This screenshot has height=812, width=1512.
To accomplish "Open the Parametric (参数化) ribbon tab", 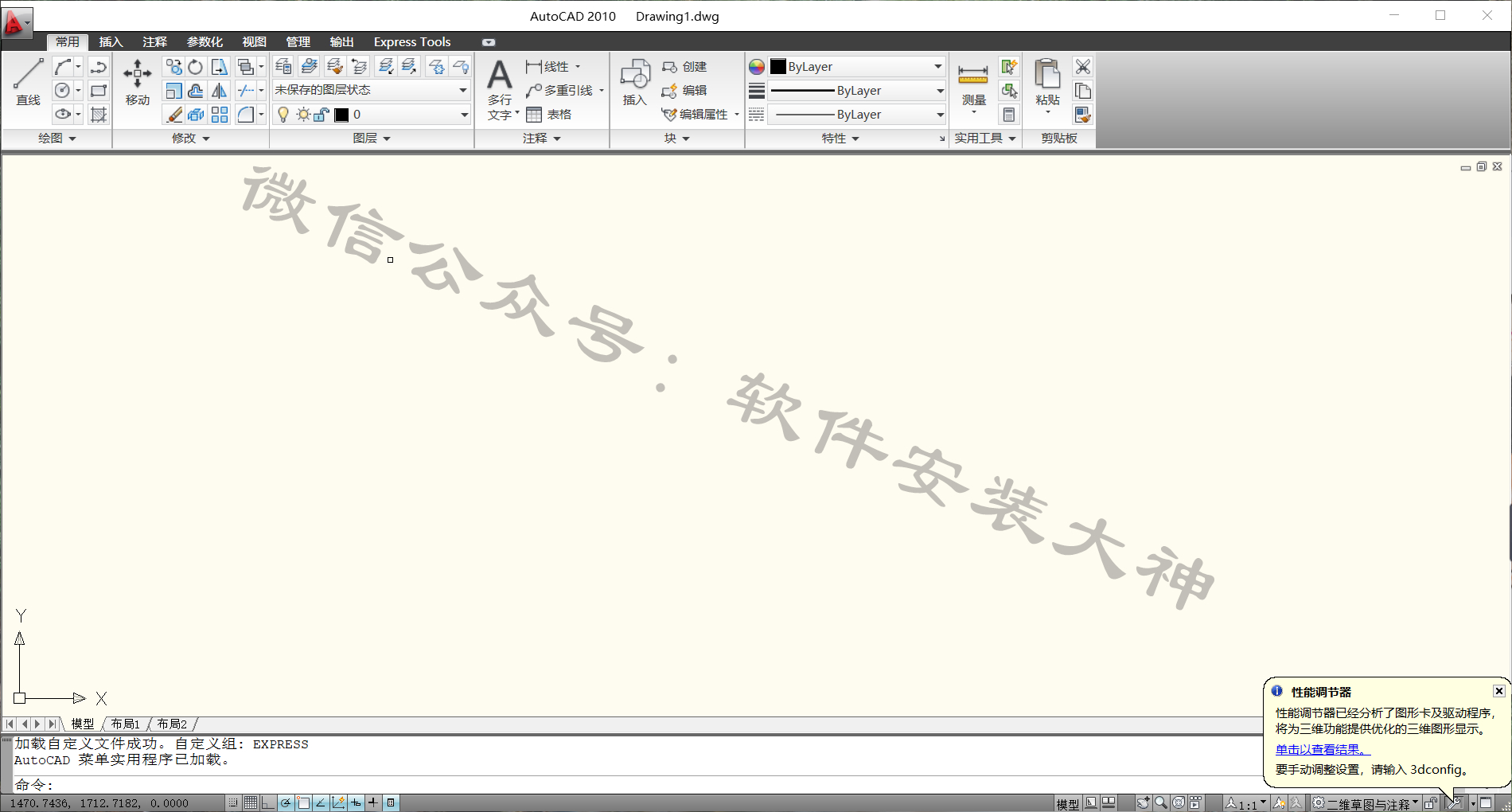I will 205,42.
